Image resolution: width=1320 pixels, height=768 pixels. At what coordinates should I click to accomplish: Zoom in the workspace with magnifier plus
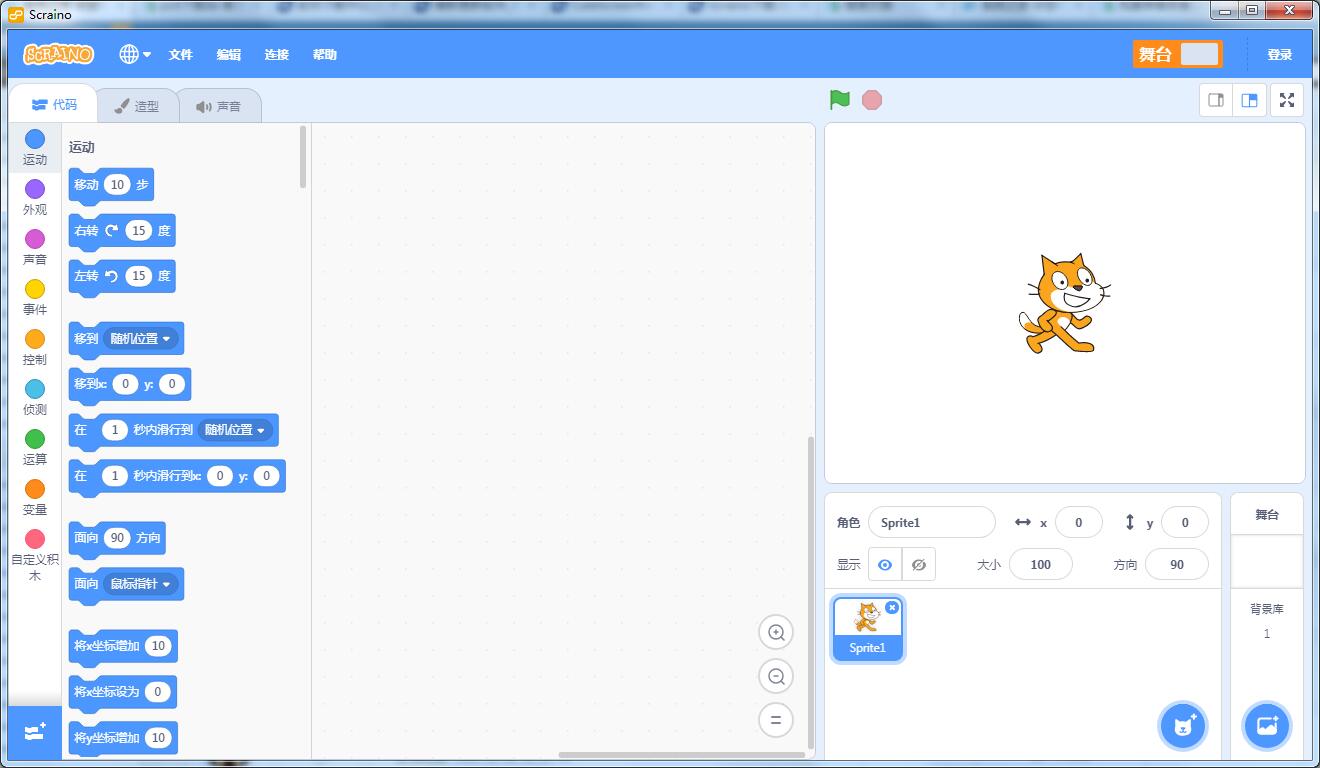click(776, 632)
